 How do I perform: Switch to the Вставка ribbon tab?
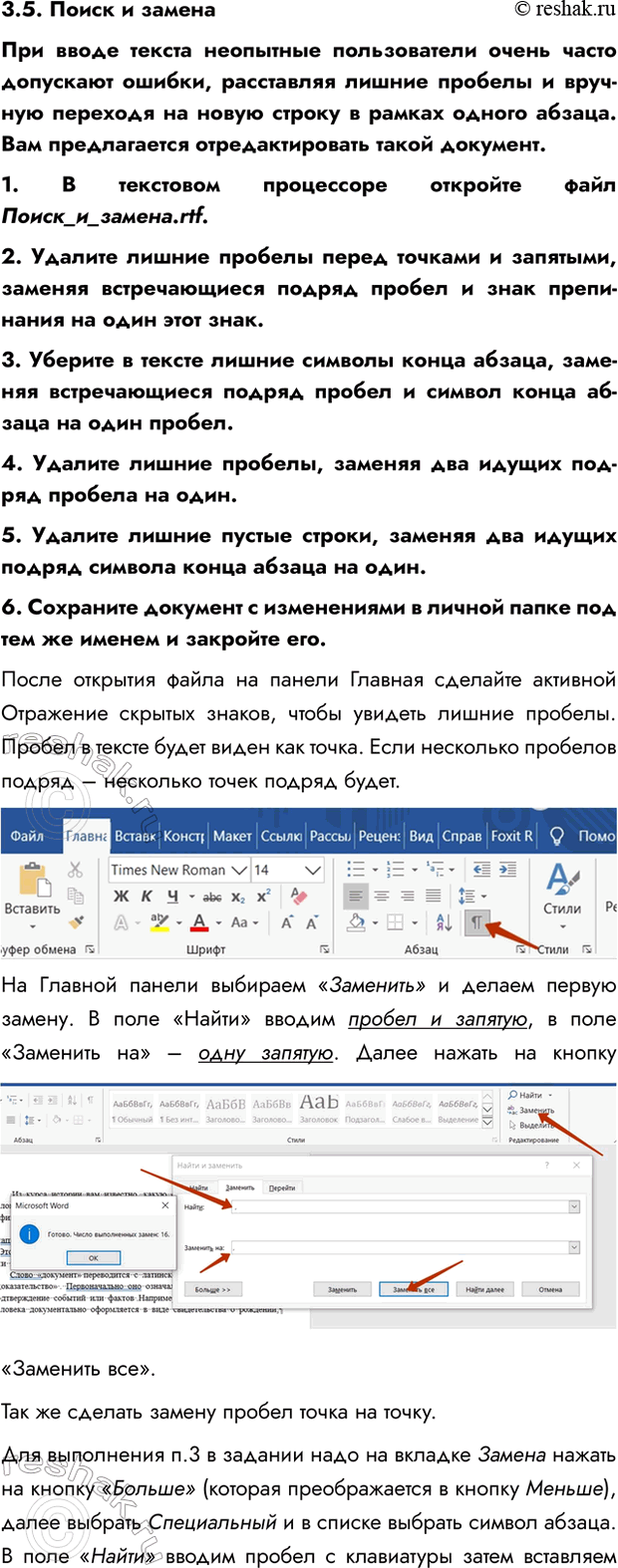(x=135, y=836)
